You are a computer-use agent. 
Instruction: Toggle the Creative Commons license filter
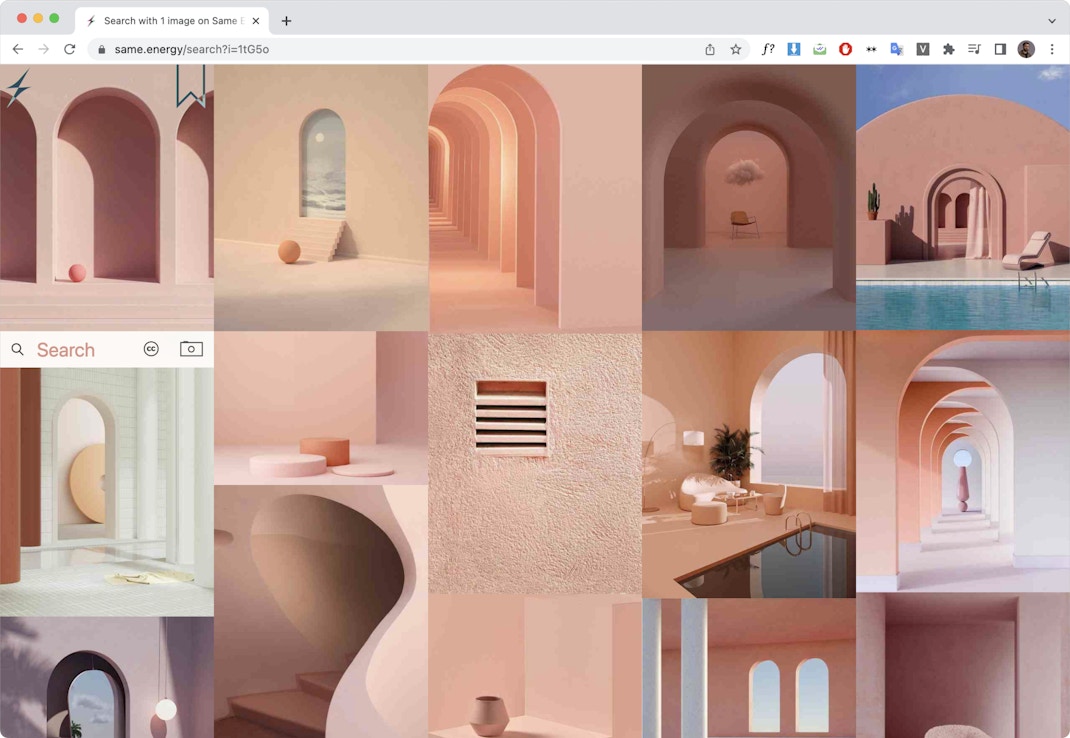click(x=151, y=349)
